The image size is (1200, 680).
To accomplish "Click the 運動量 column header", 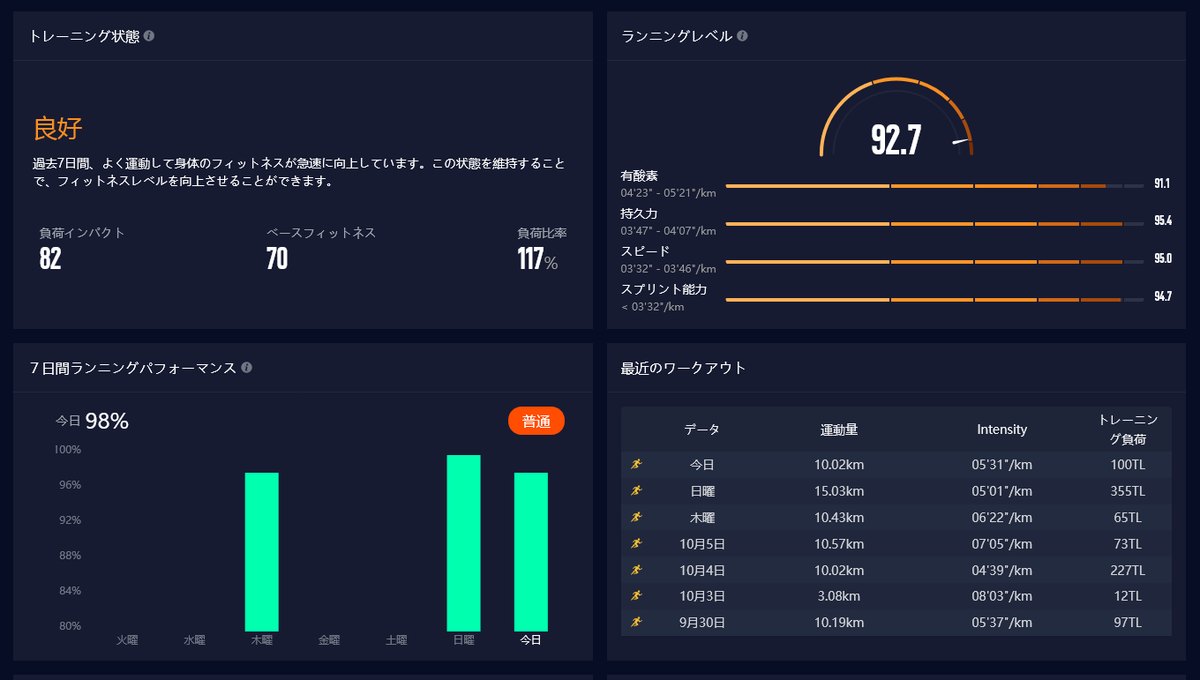I will tap(839, 429).
